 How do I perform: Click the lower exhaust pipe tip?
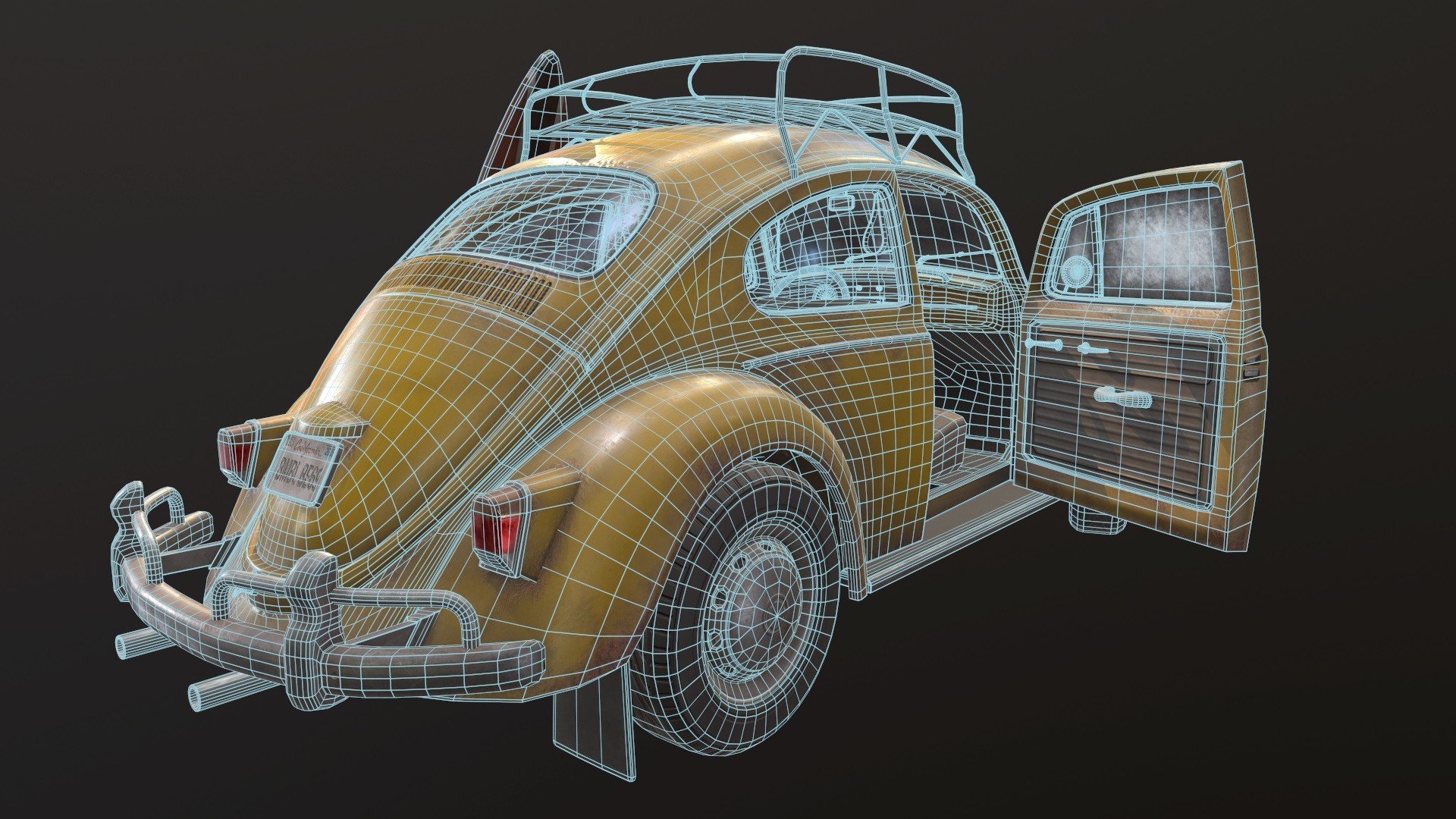[x=196, y=699]
